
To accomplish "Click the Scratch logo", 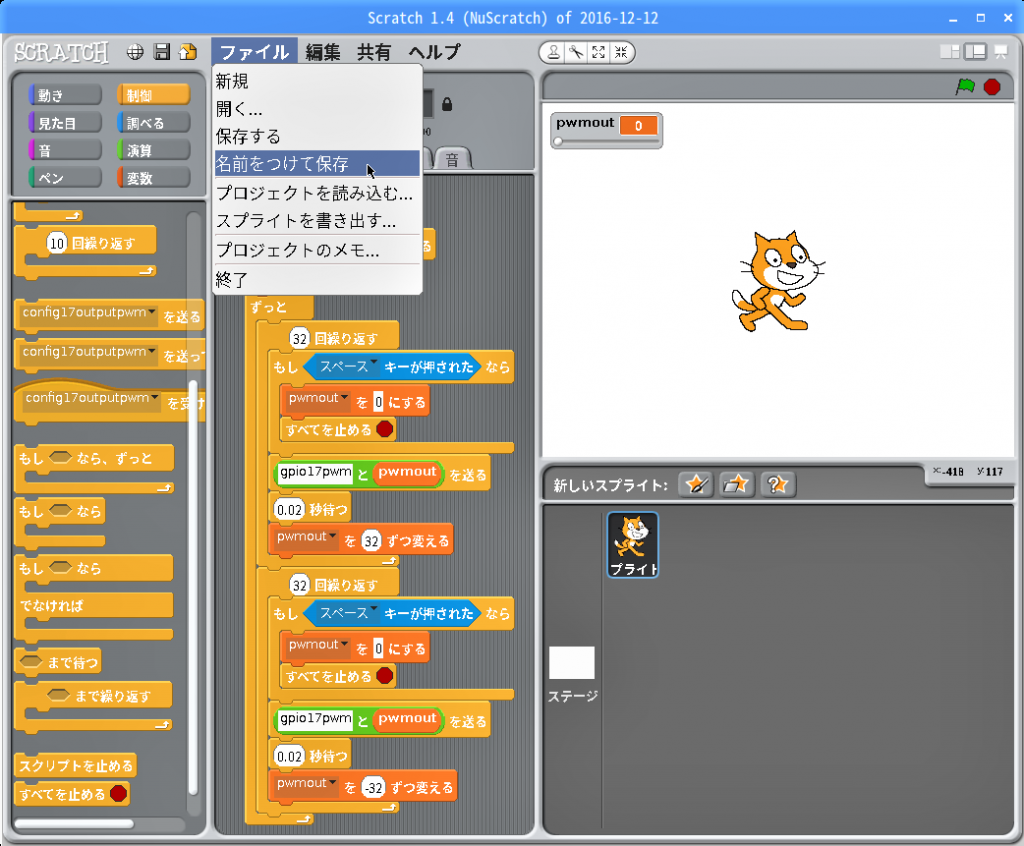I will click(x=61, y=52).
